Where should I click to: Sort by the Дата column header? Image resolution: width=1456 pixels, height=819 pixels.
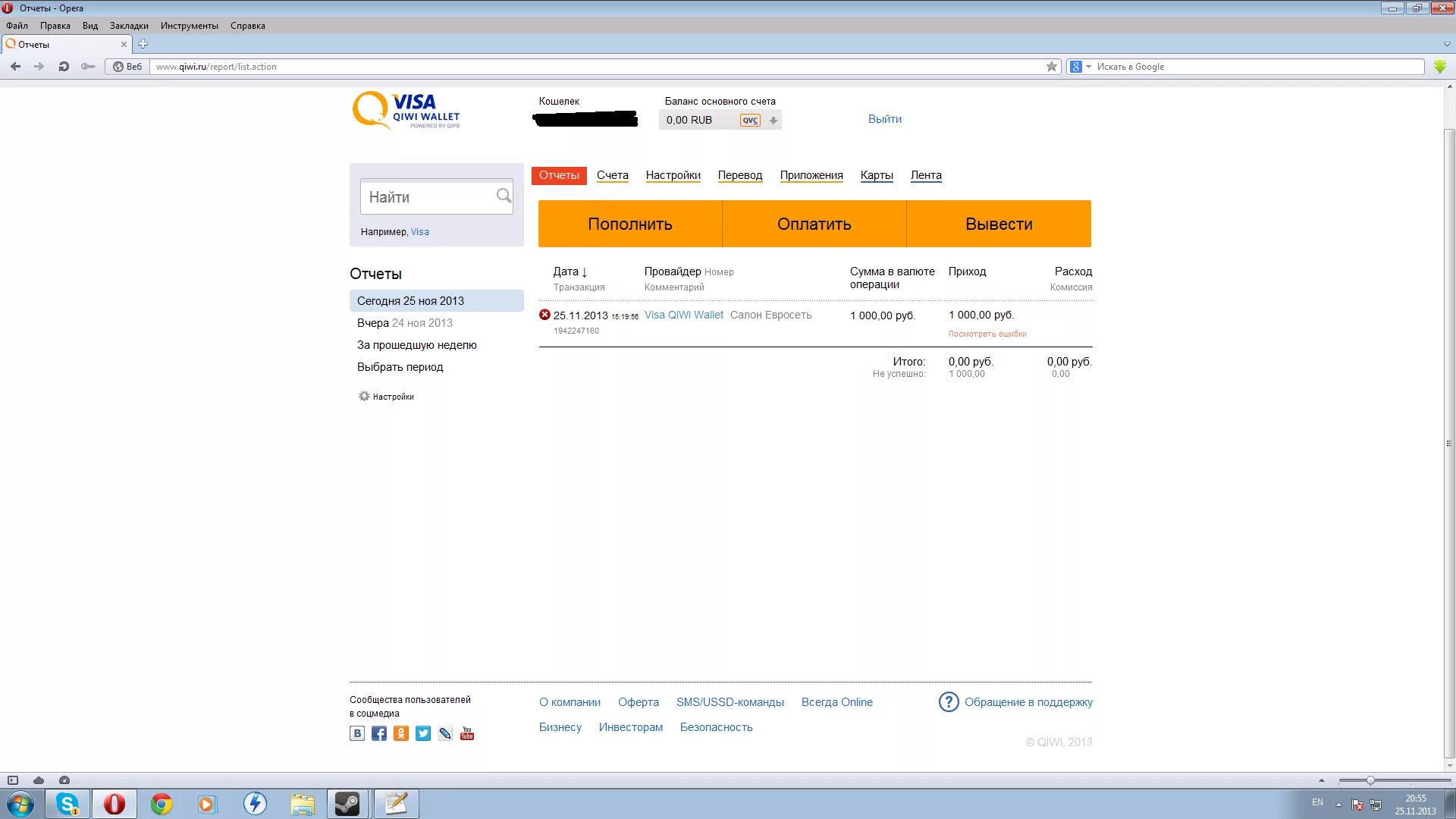coord(570,271)
